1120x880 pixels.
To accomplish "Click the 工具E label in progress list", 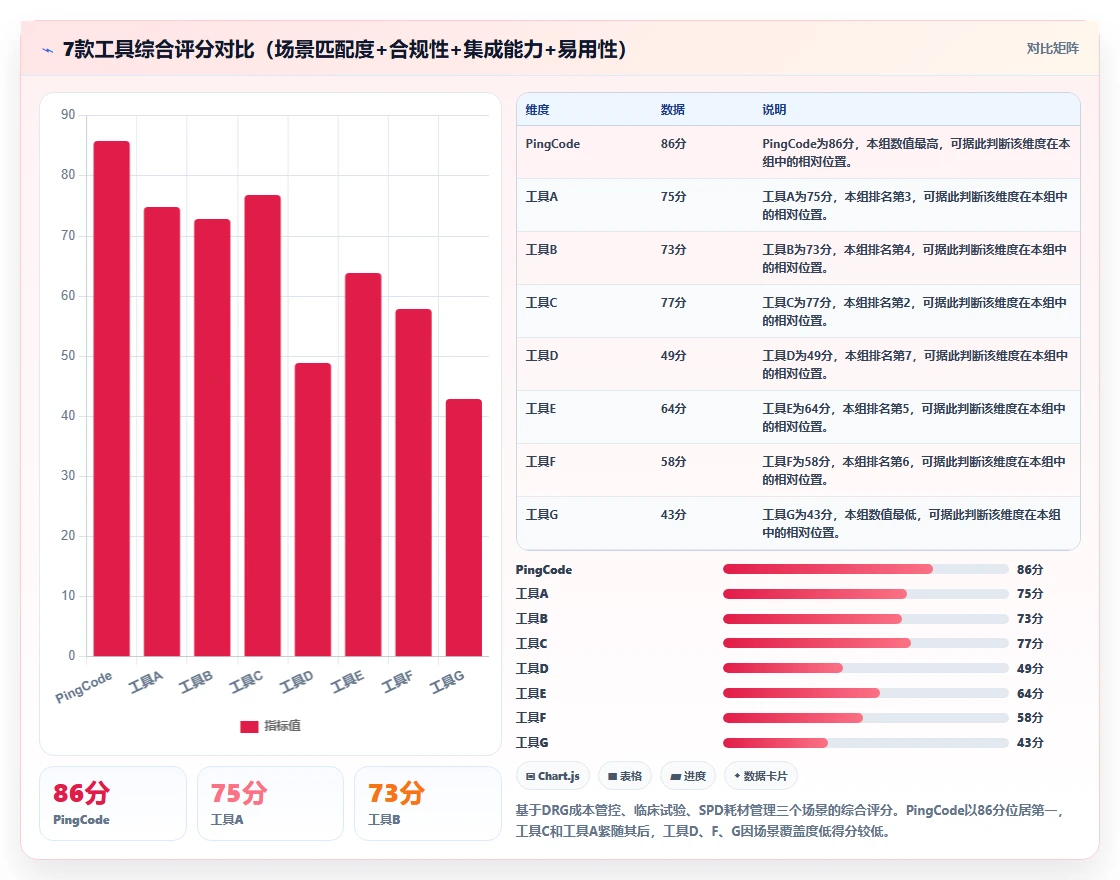I will coord(531,694).
